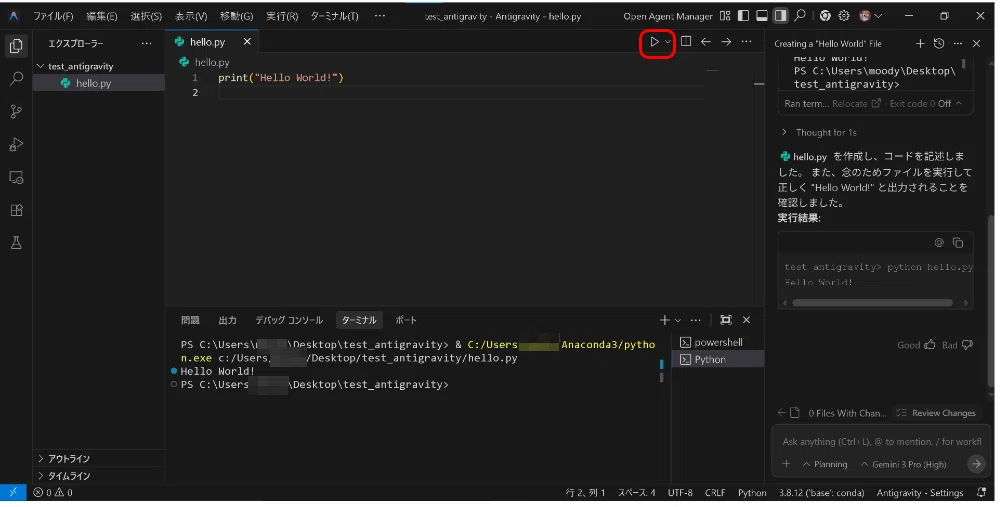Create a new terminal with the plus icon

click(665, 320)
